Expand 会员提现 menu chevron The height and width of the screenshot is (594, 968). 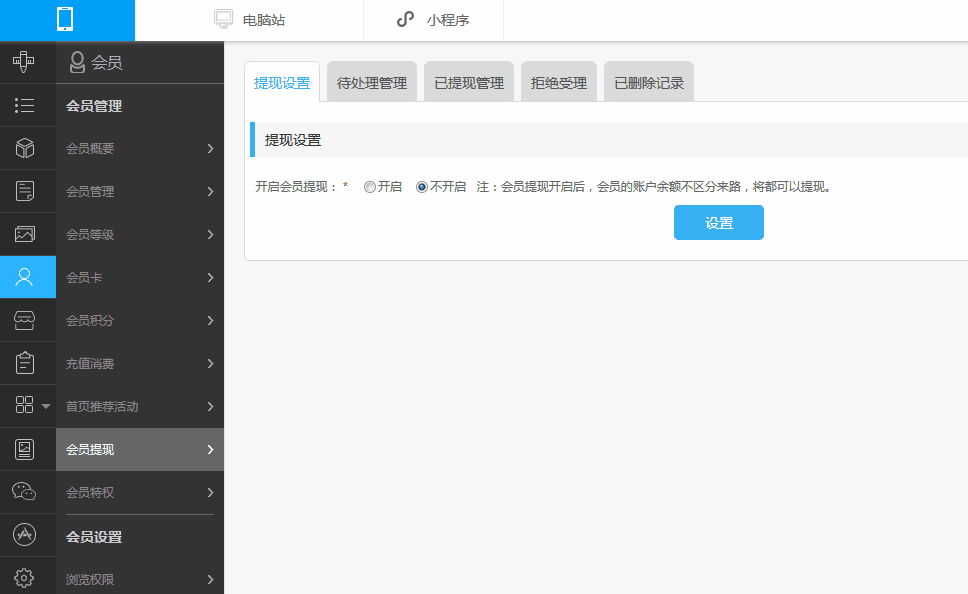pyautogui.click(x=211, y=450)
